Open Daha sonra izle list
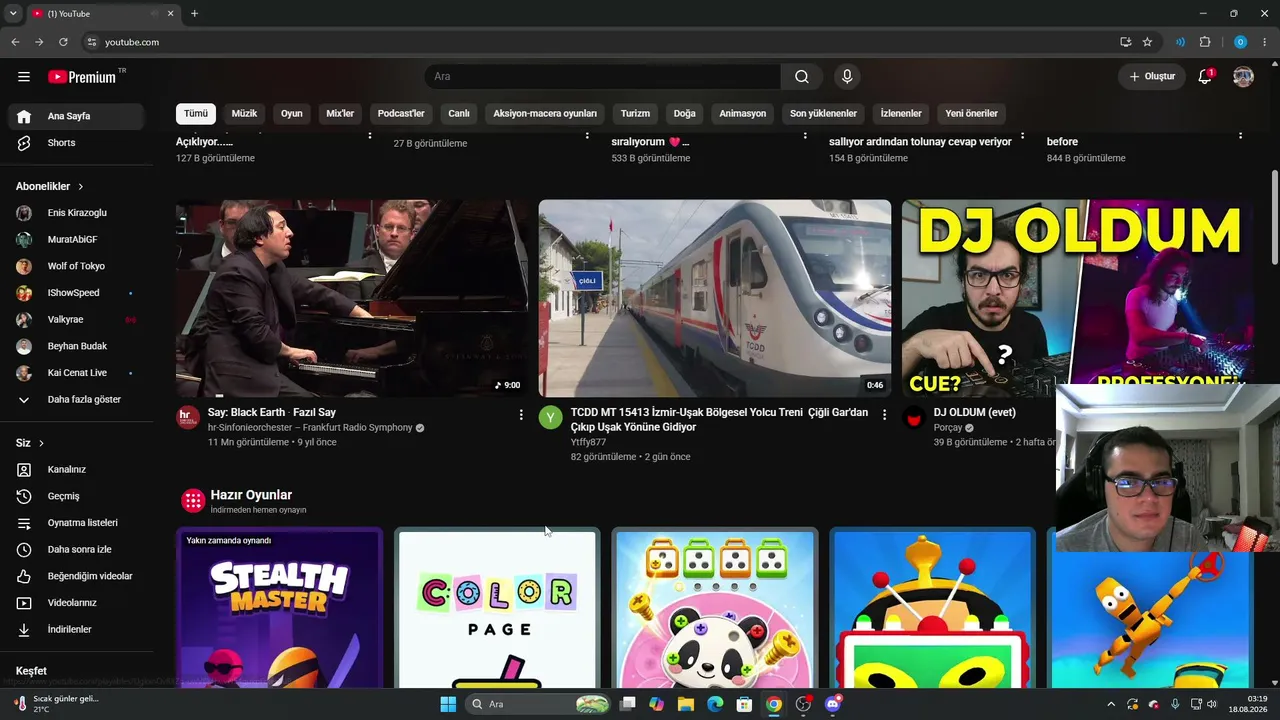 (x=76, y=550)
